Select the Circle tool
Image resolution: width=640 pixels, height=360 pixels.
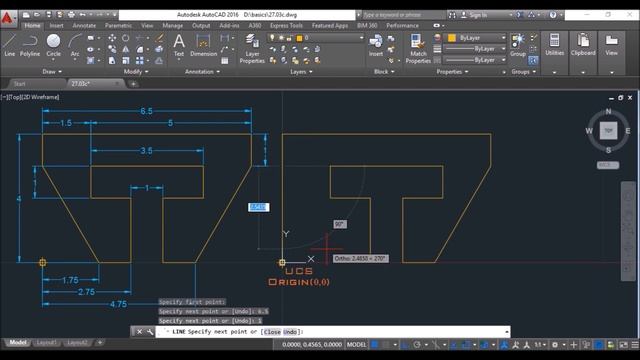(x=53, y=45)
